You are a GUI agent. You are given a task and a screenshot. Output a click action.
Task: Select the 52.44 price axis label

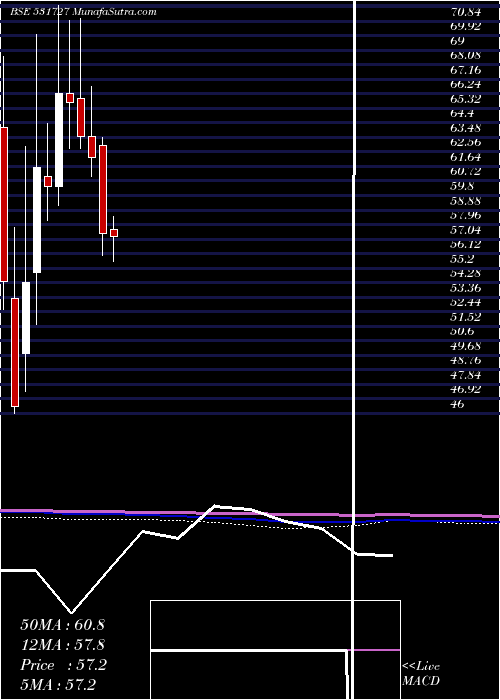coord(466,302)
